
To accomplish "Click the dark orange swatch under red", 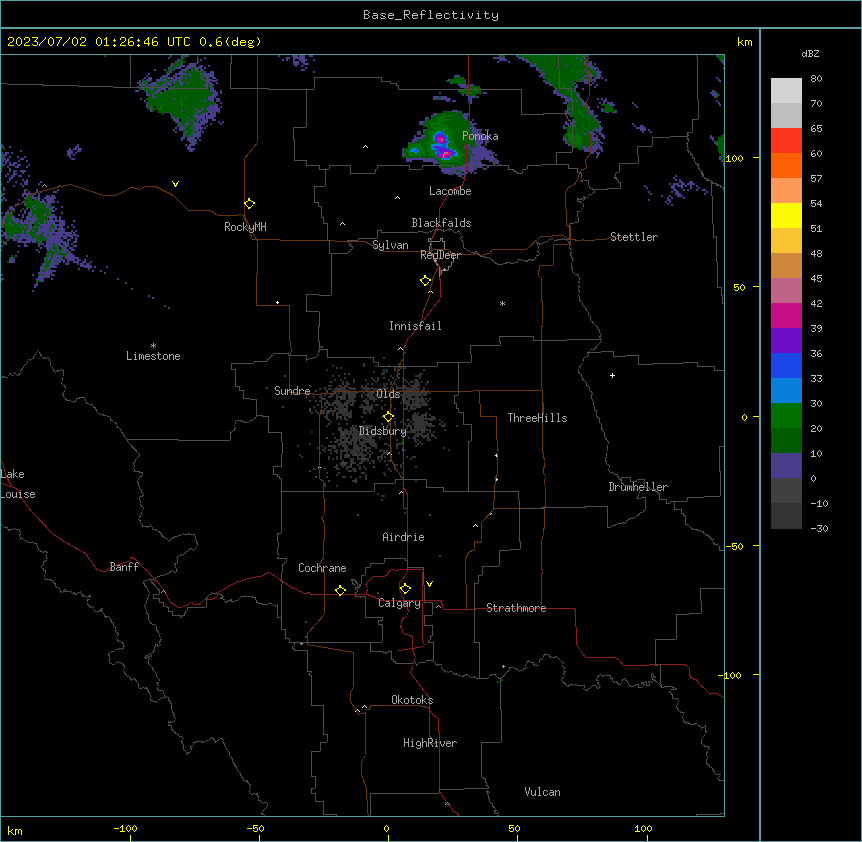I will point(786,166).
